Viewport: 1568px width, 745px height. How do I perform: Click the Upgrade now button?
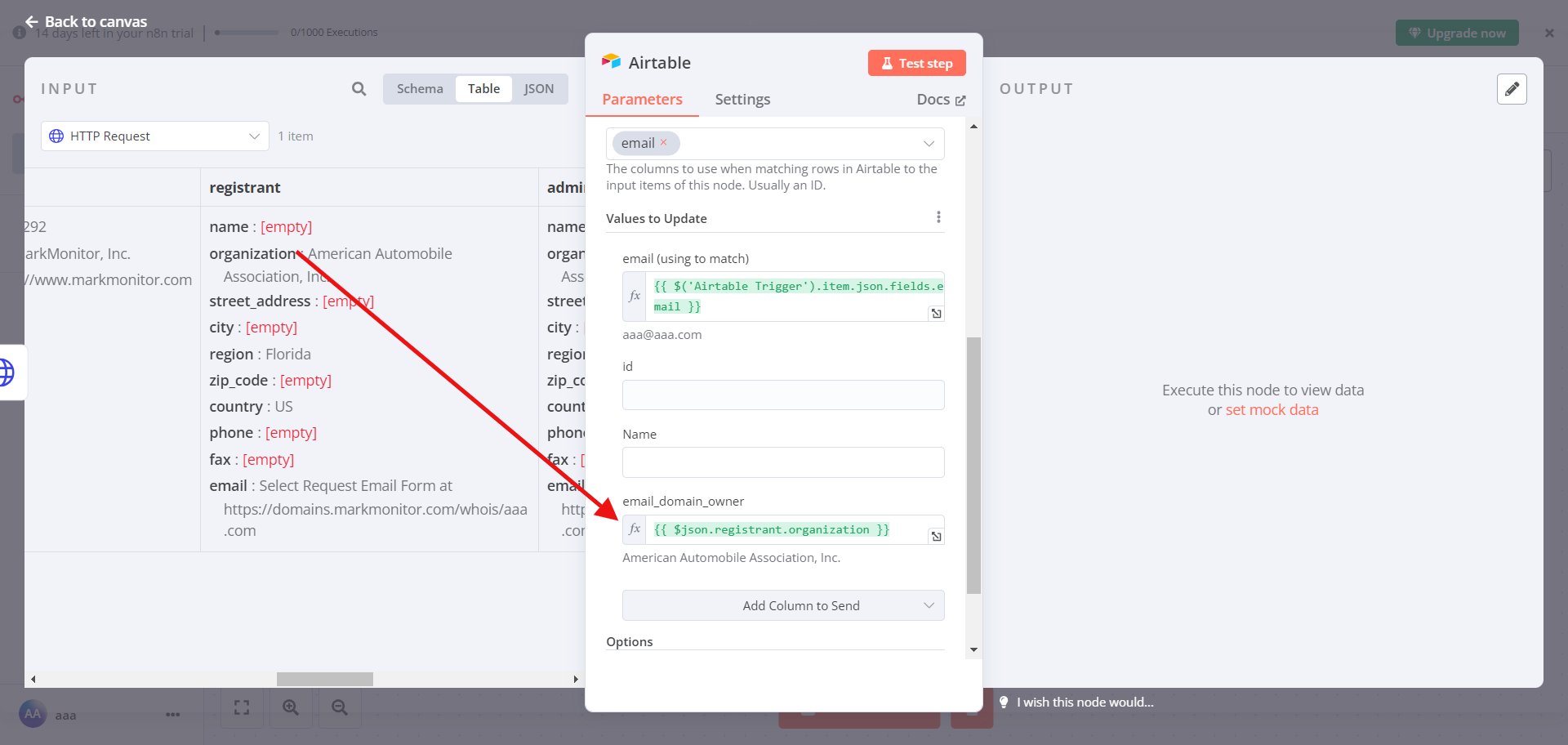(x=1457, y=33)
